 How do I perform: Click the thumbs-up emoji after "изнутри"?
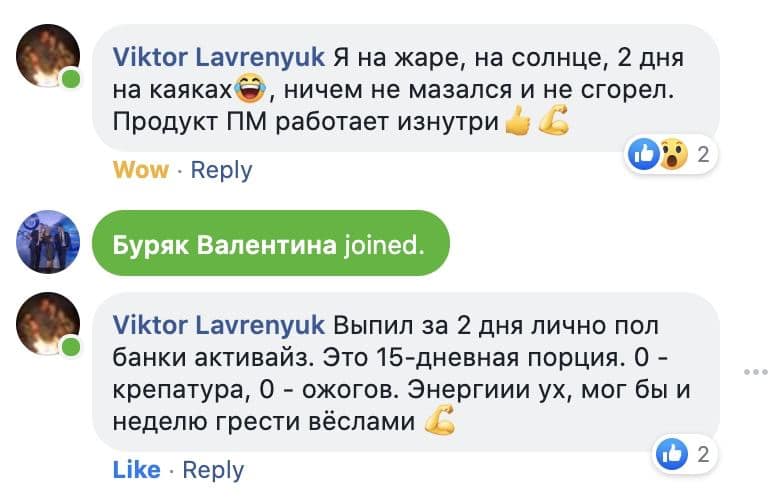(517, 123)
